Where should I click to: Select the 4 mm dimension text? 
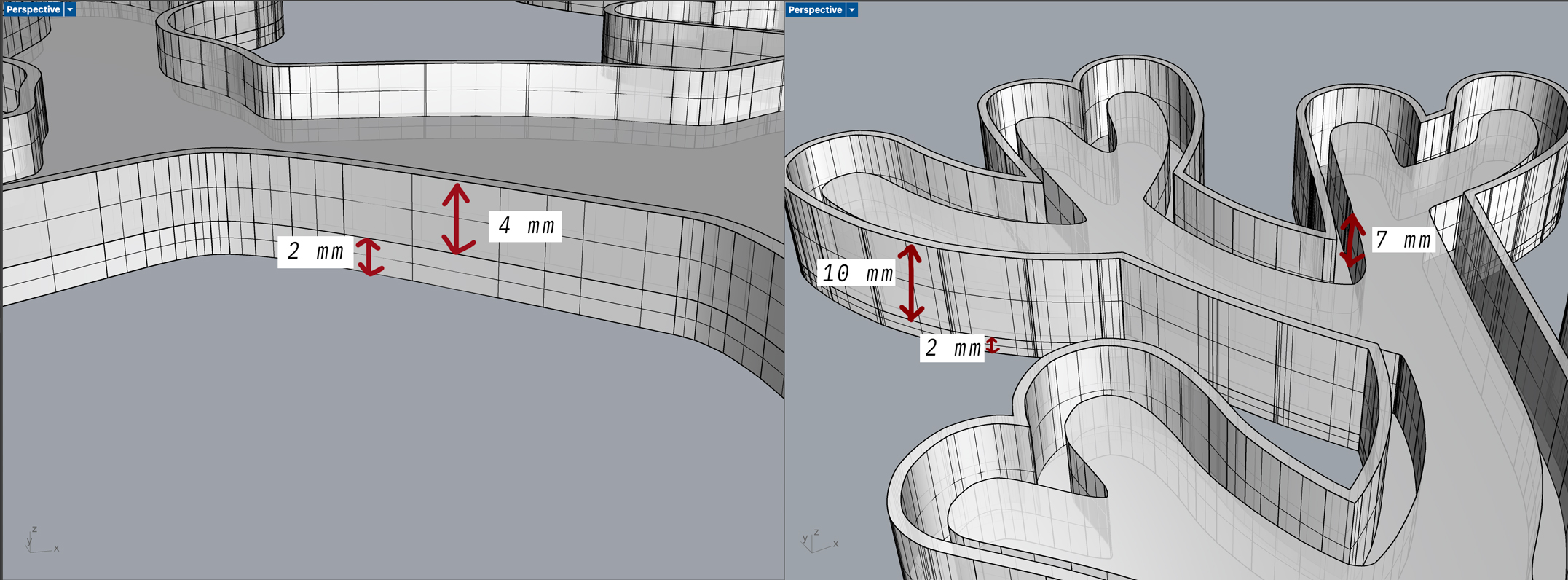(x=525, y=227)
